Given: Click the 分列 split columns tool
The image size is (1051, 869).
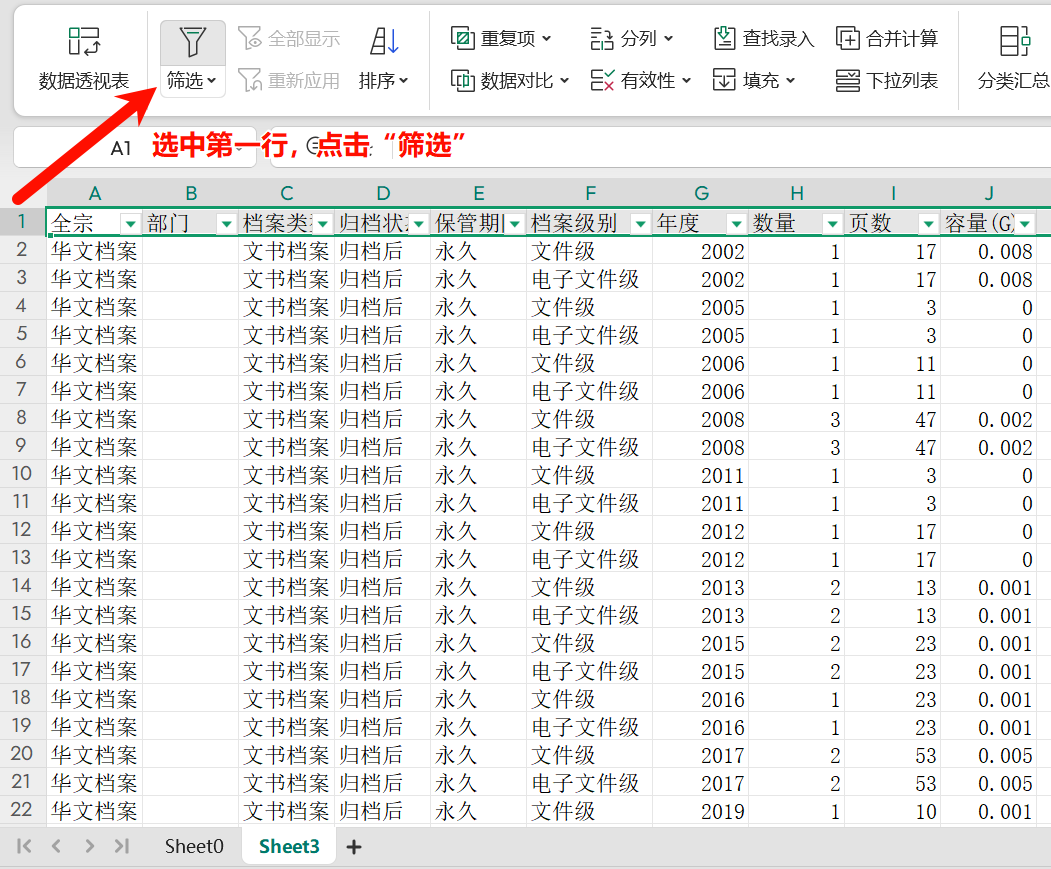Looking at the screenshot, I should pos(631,39).
